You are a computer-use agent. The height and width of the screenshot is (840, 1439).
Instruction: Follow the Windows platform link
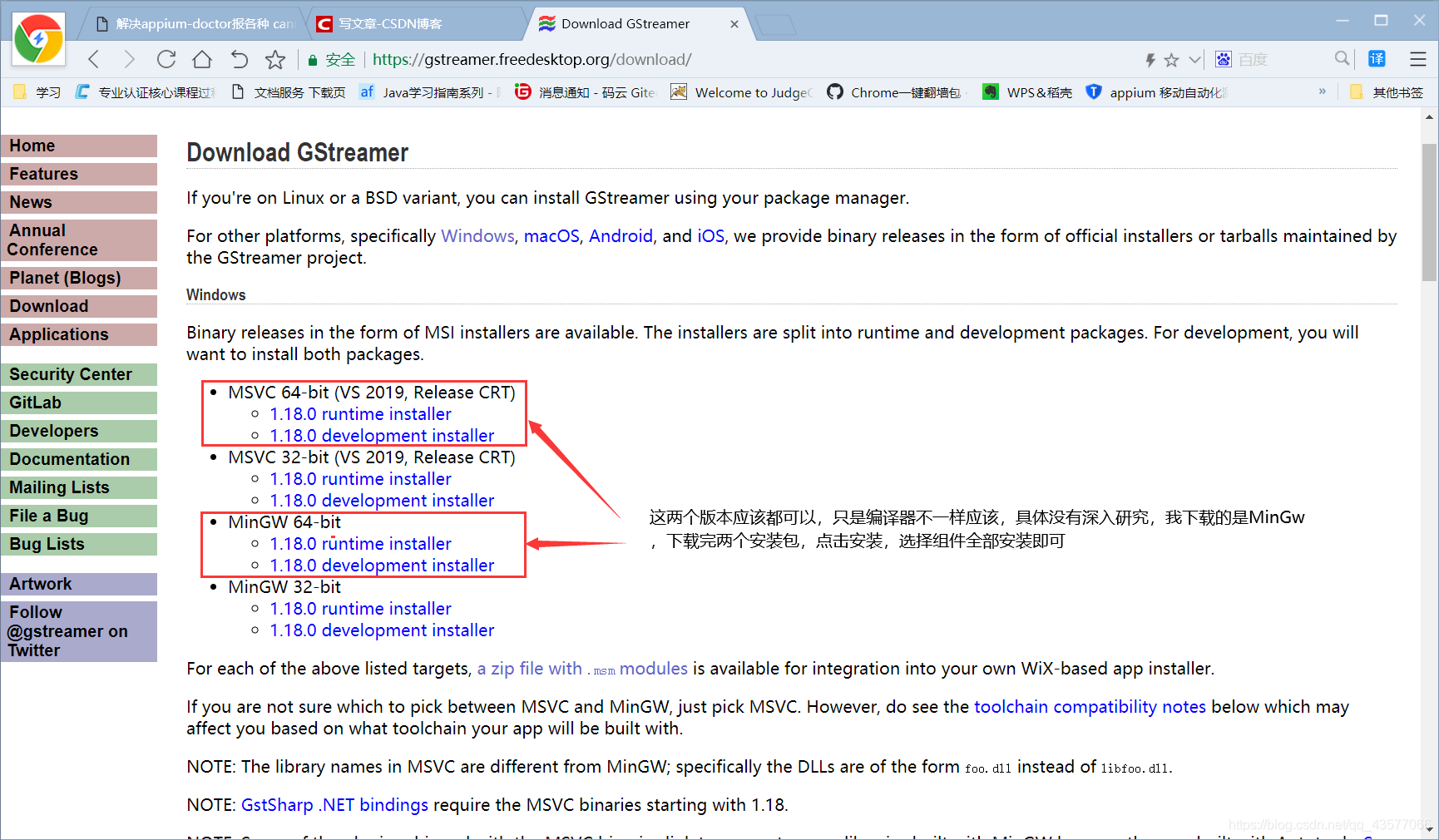(477, 236)
